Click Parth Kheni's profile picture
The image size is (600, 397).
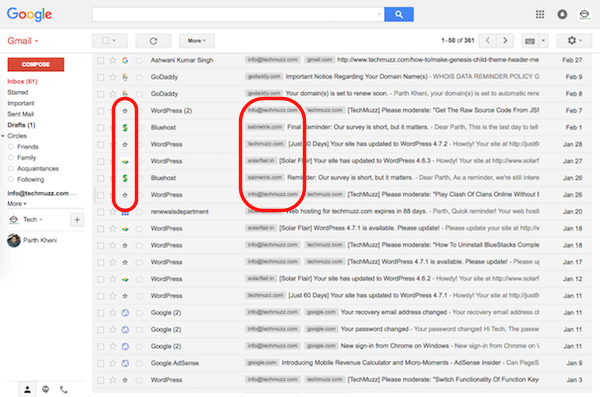[x=14, y=240]
